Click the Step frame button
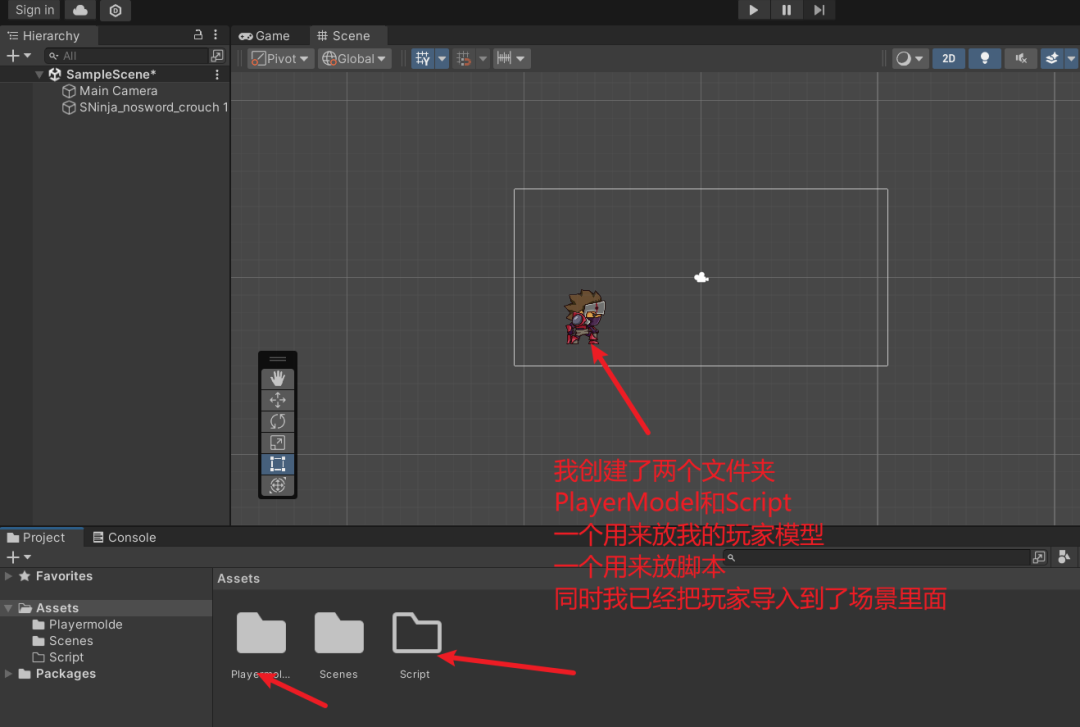The image size is (1080, 727). coord(818,10)
